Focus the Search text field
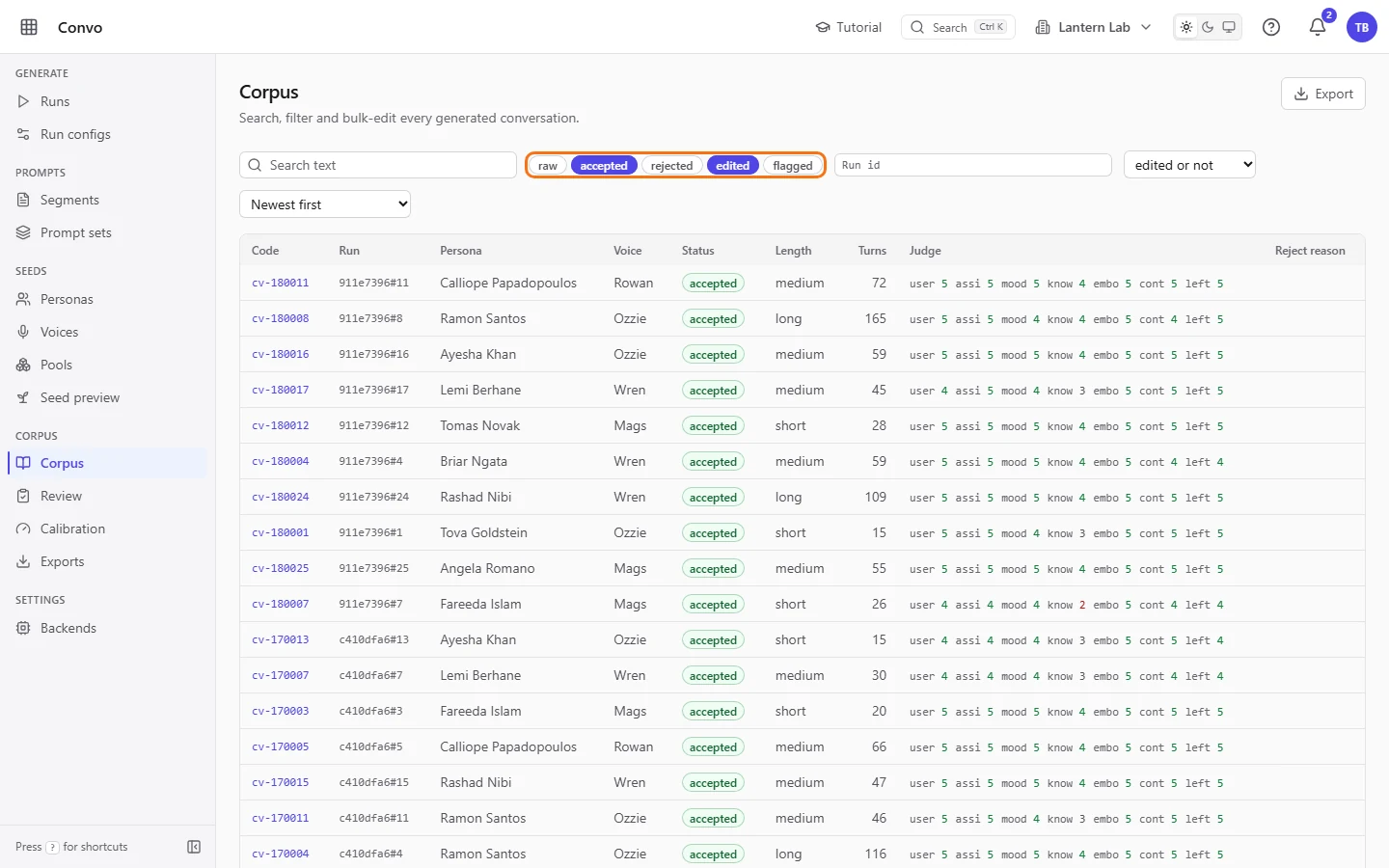The width and height of the screenshot is (1389, 868). pos(378,165)
